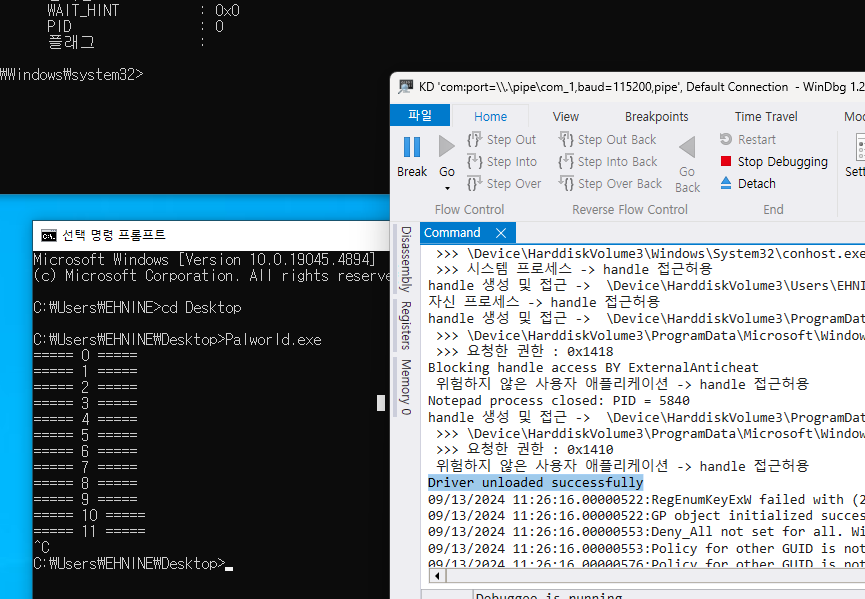This screenshot has height=599, width=865.
Task: Click the Step Into Back button
Action: (x=607, y=162)
